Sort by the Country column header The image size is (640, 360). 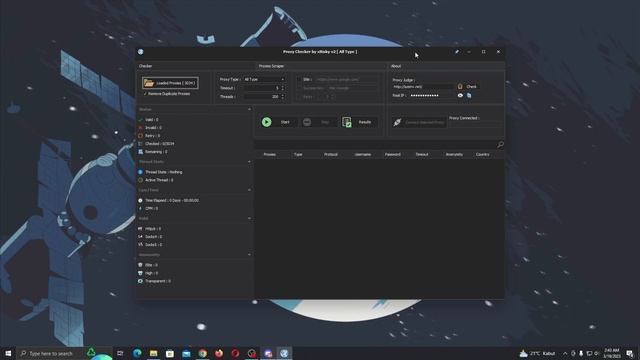482,155
